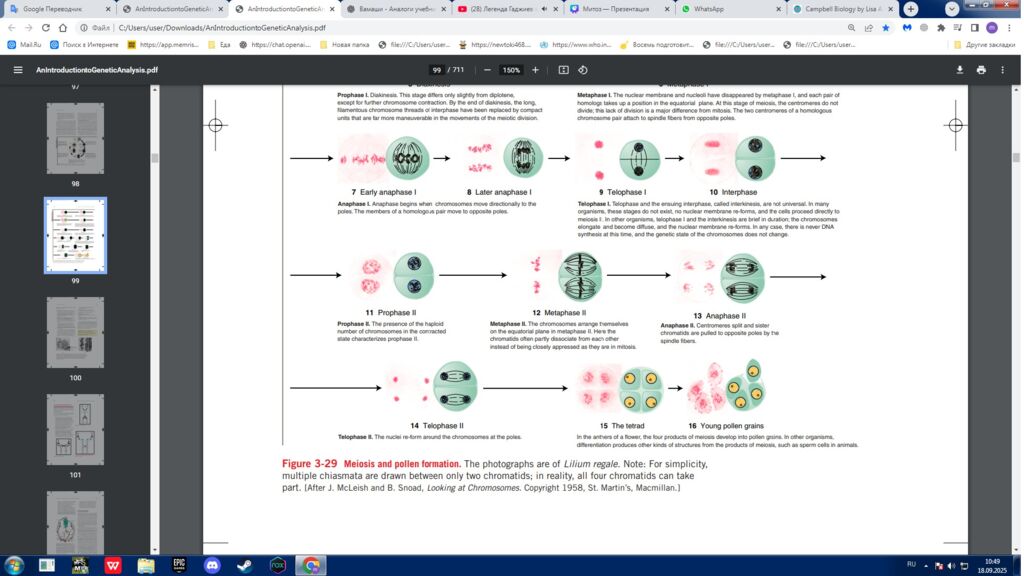Open Discord from the taskbar
This screenshot has height=576, width=1024.
click(x=212, y=565)
